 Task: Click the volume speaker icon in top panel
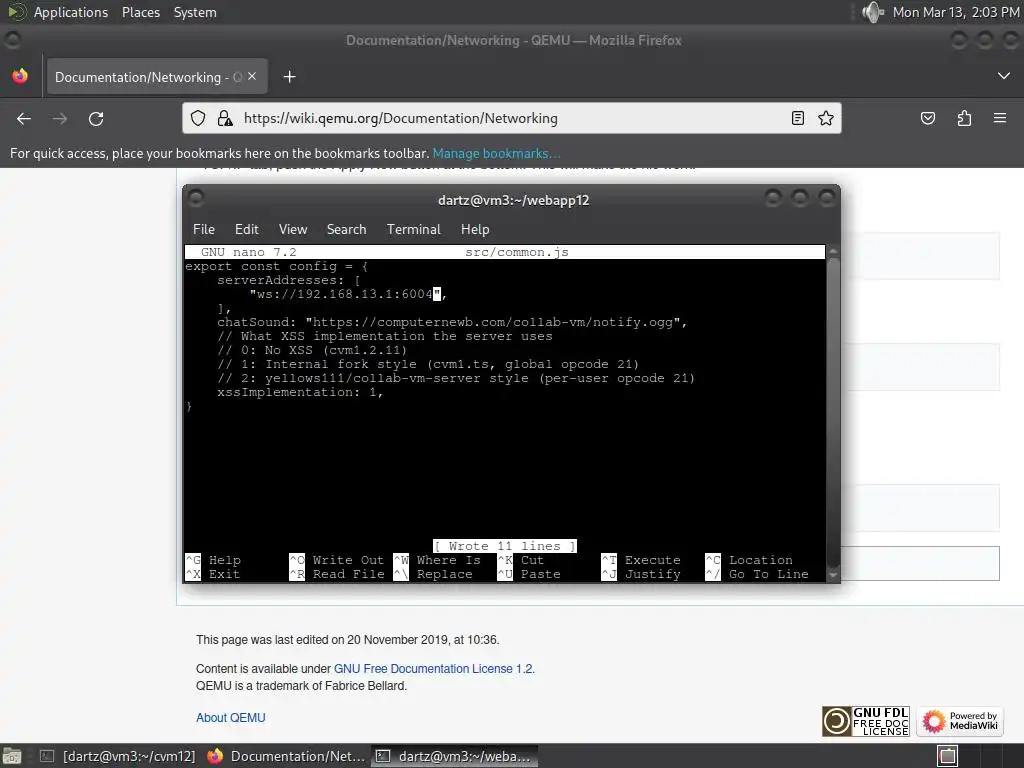tap(872, 12)
